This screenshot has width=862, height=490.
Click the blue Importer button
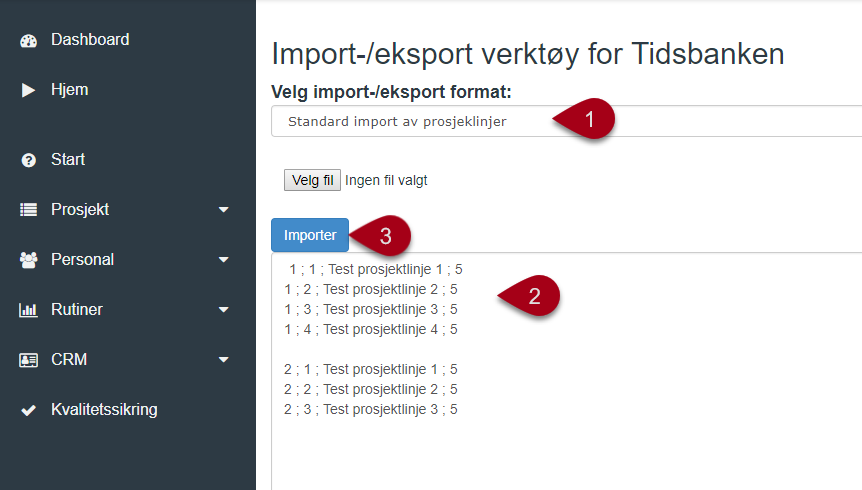point(310,235)
